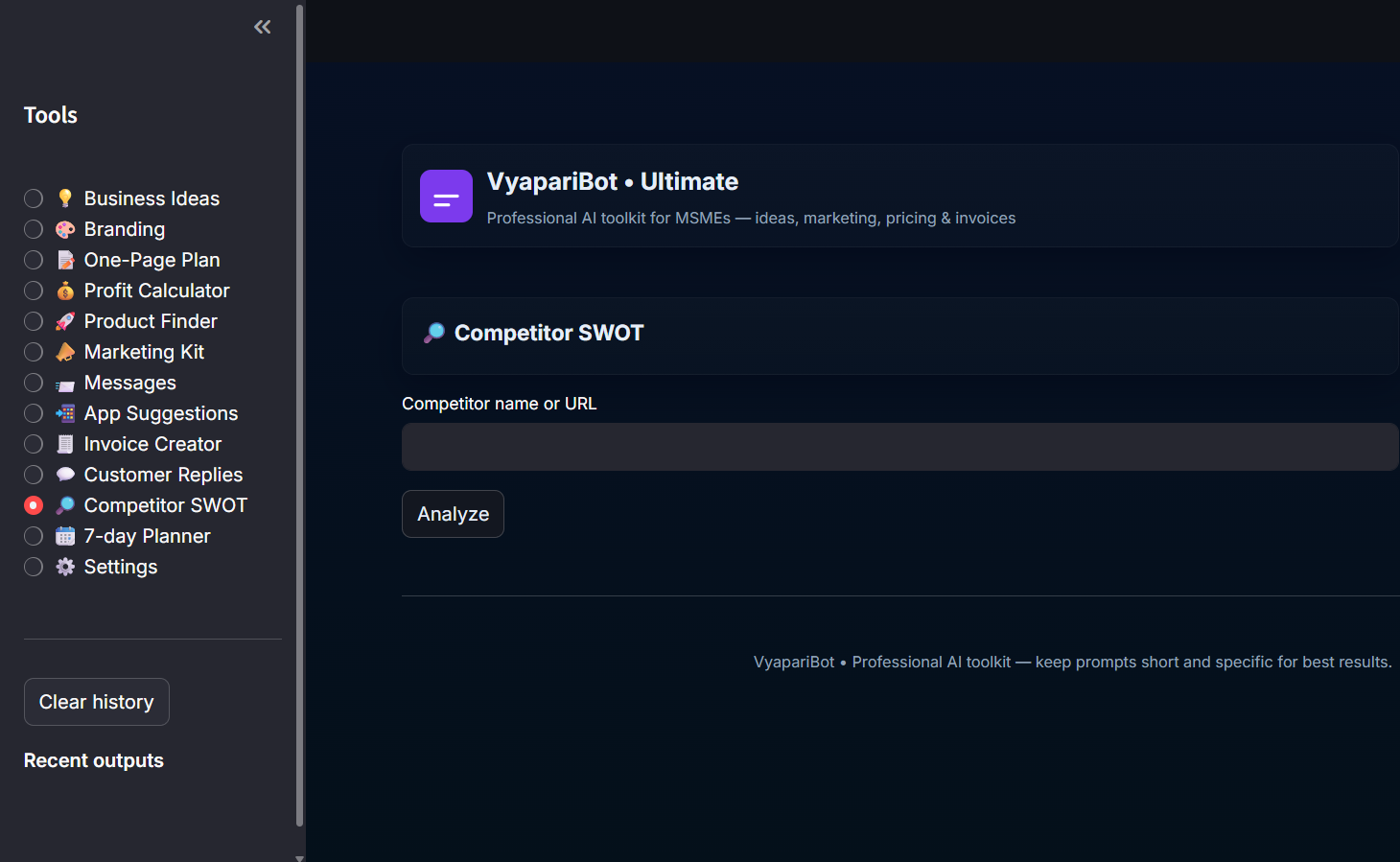Click the Marketing Kit label text
The image size is (1400, 862).
click(144, 352)
